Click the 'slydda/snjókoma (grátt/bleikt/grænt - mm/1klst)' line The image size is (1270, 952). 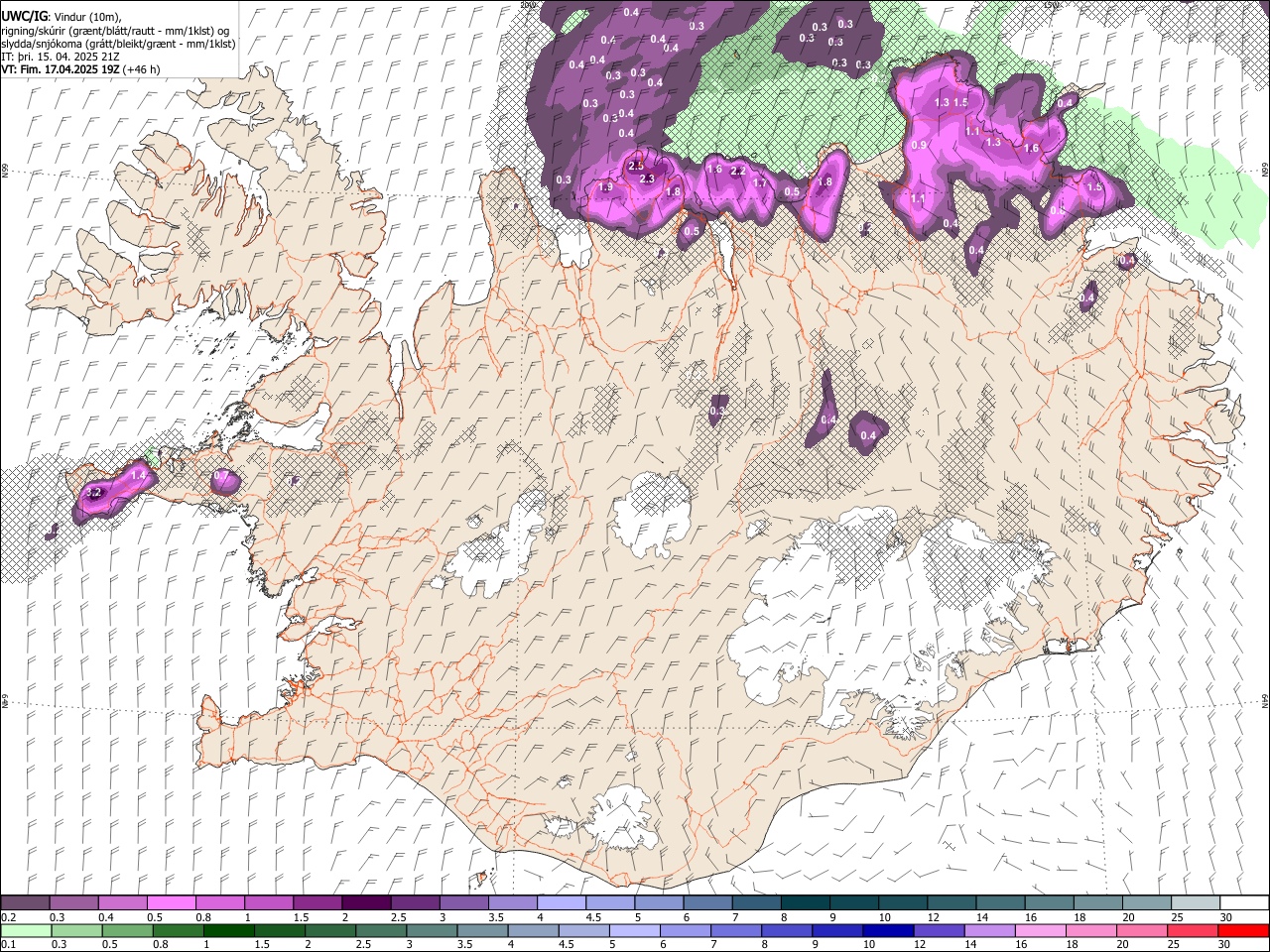tap(118, 44)
